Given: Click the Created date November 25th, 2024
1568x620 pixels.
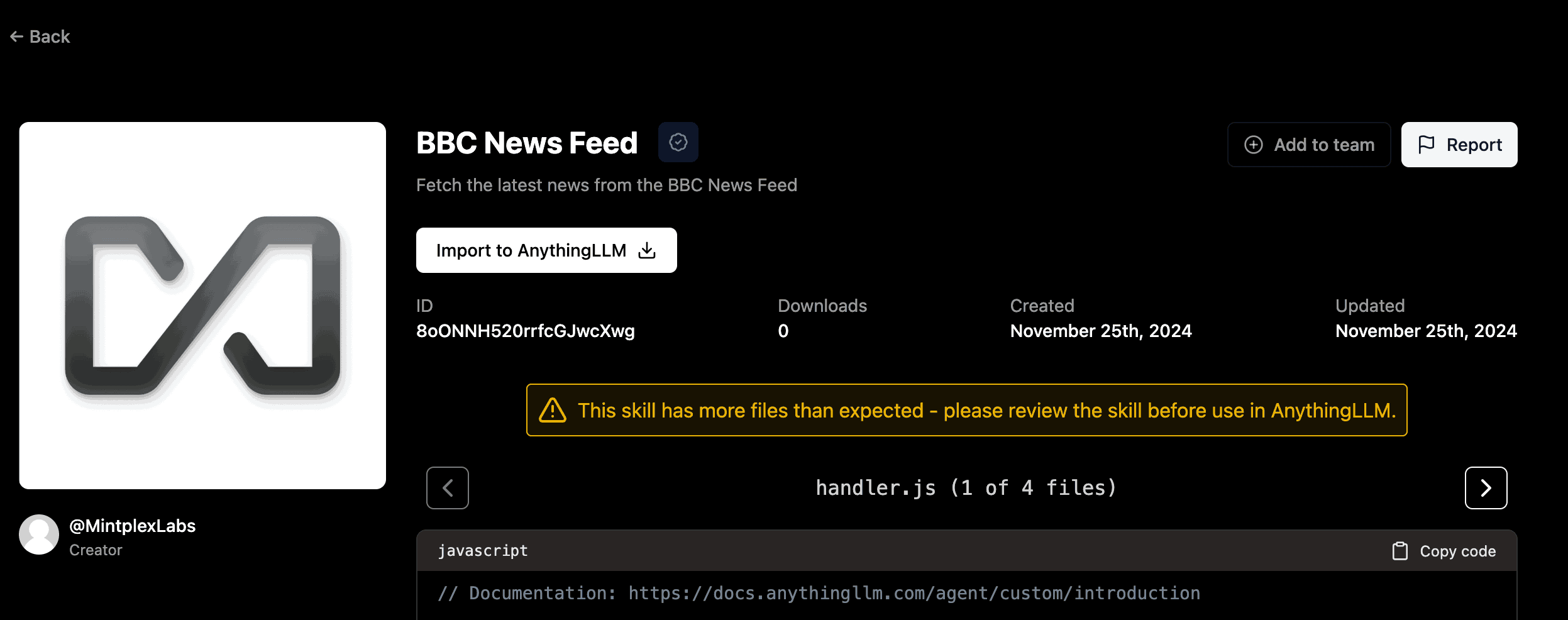Looking at the screenshot, I should pyautogui.click(x=1101, y=331).
